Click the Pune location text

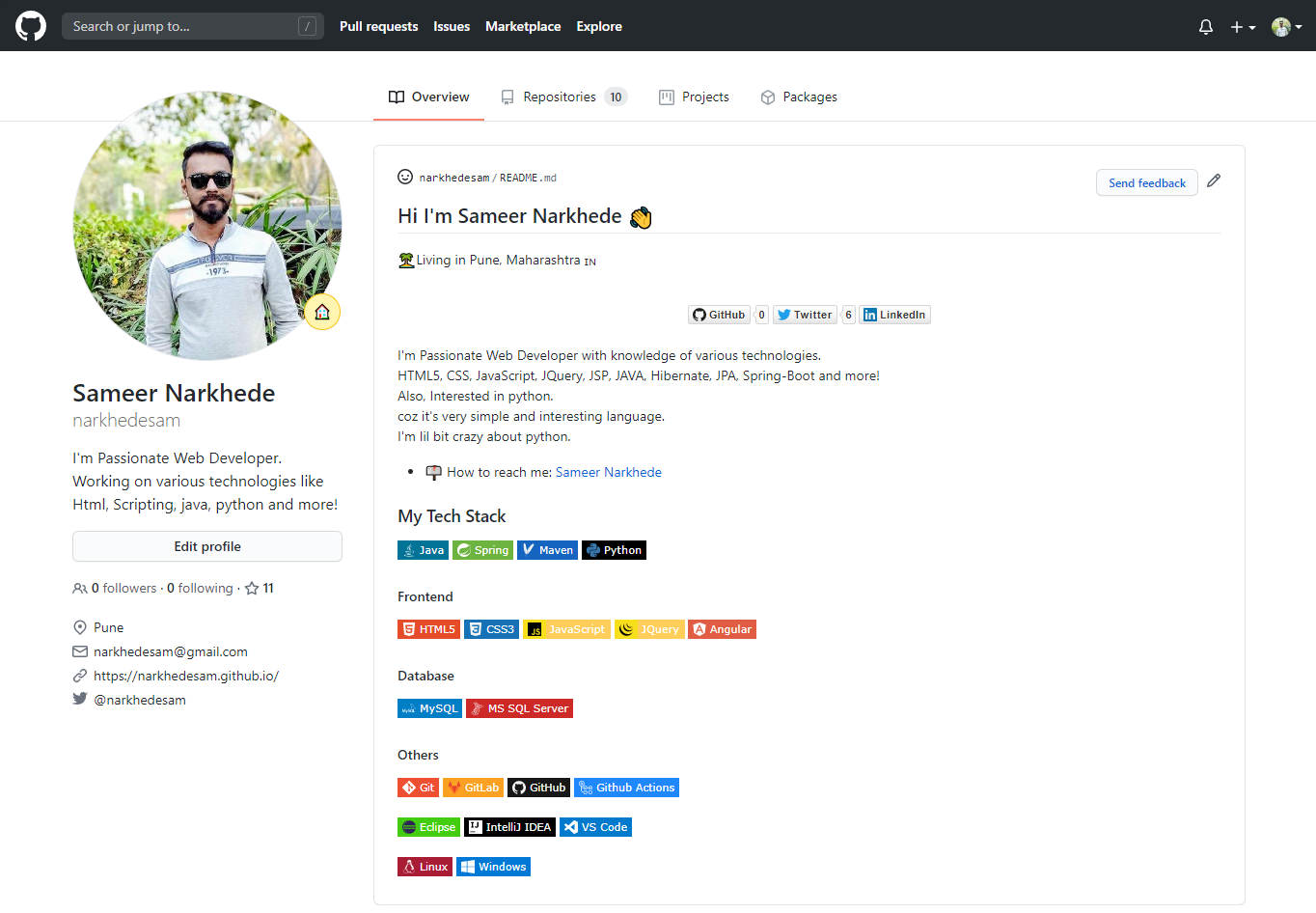point(108,627)
